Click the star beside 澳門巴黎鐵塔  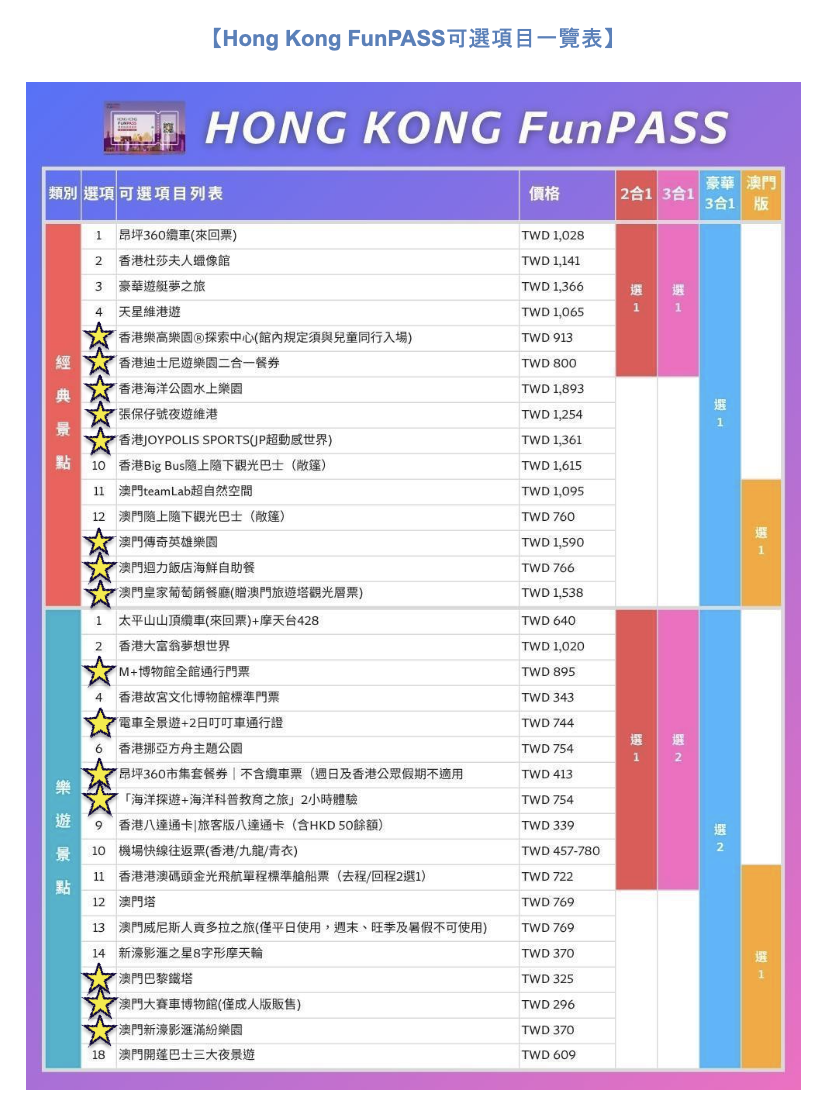(99, 978)
